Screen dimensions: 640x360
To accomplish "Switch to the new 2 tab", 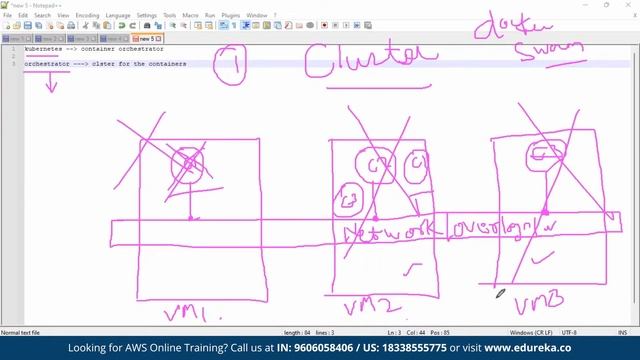I will point(49,39).
